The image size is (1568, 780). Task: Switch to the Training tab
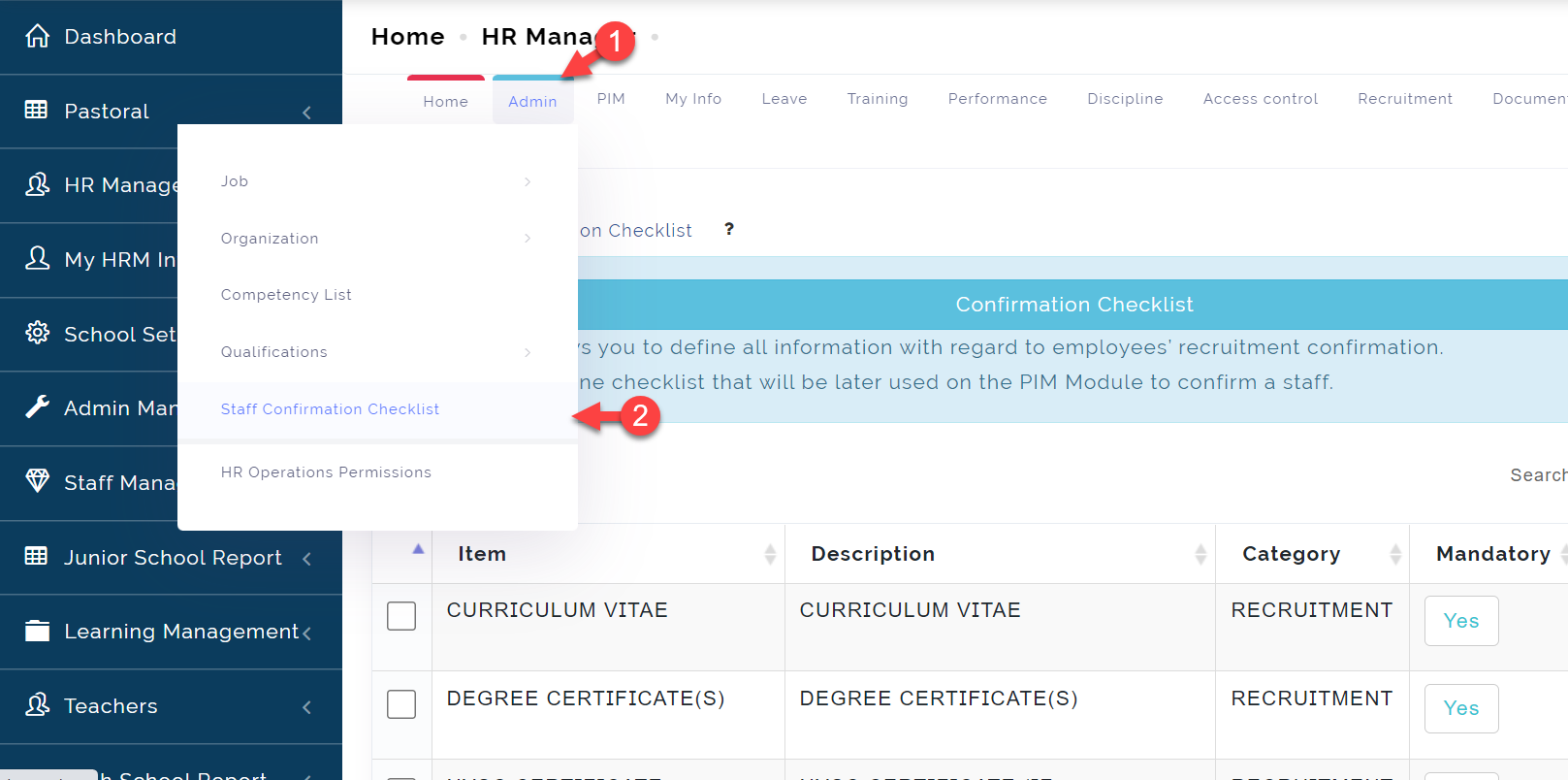(878, 99)
